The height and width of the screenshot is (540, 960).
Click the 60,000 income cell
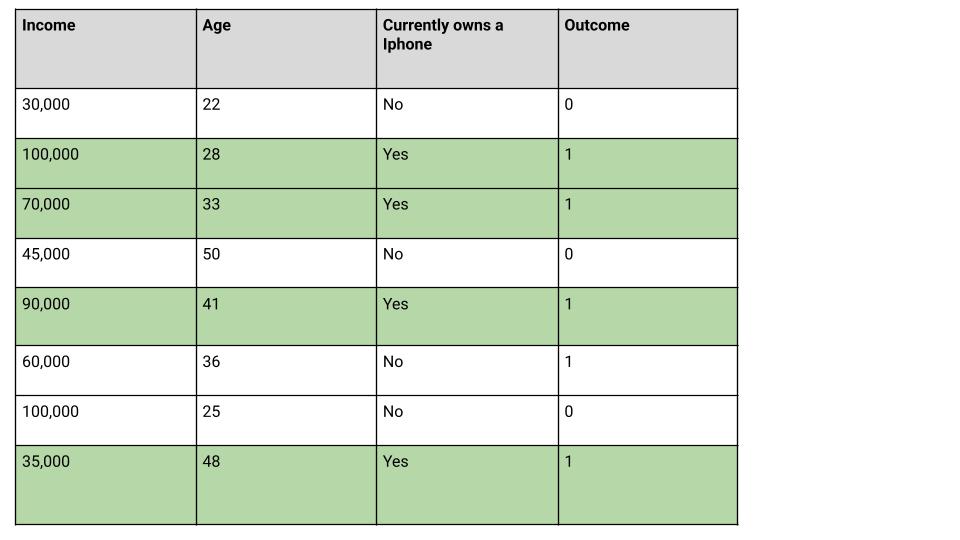(x=106, y=370)
